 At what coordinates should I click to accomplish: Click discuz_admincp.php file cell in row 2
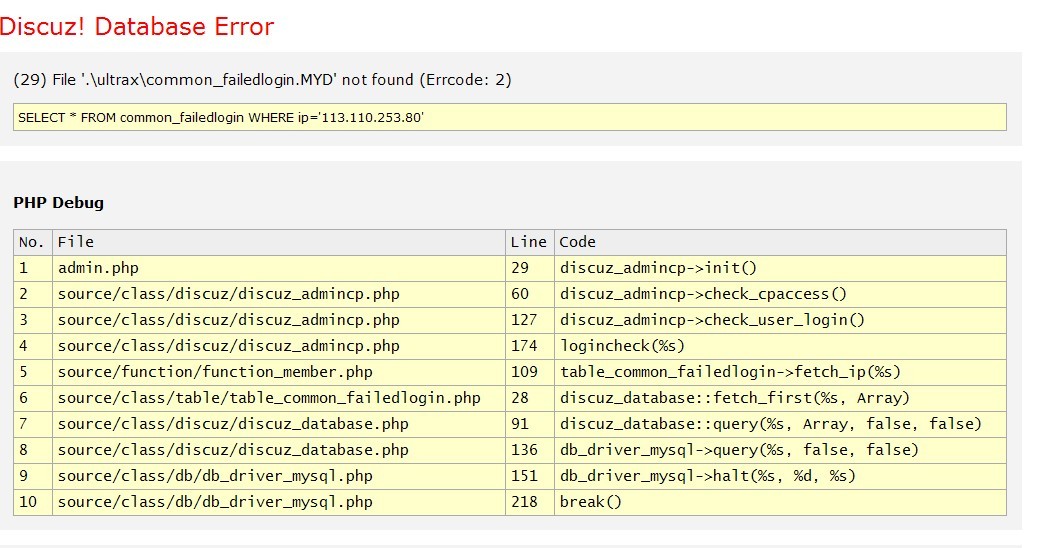pyautogui.click(x=279, y=294)
